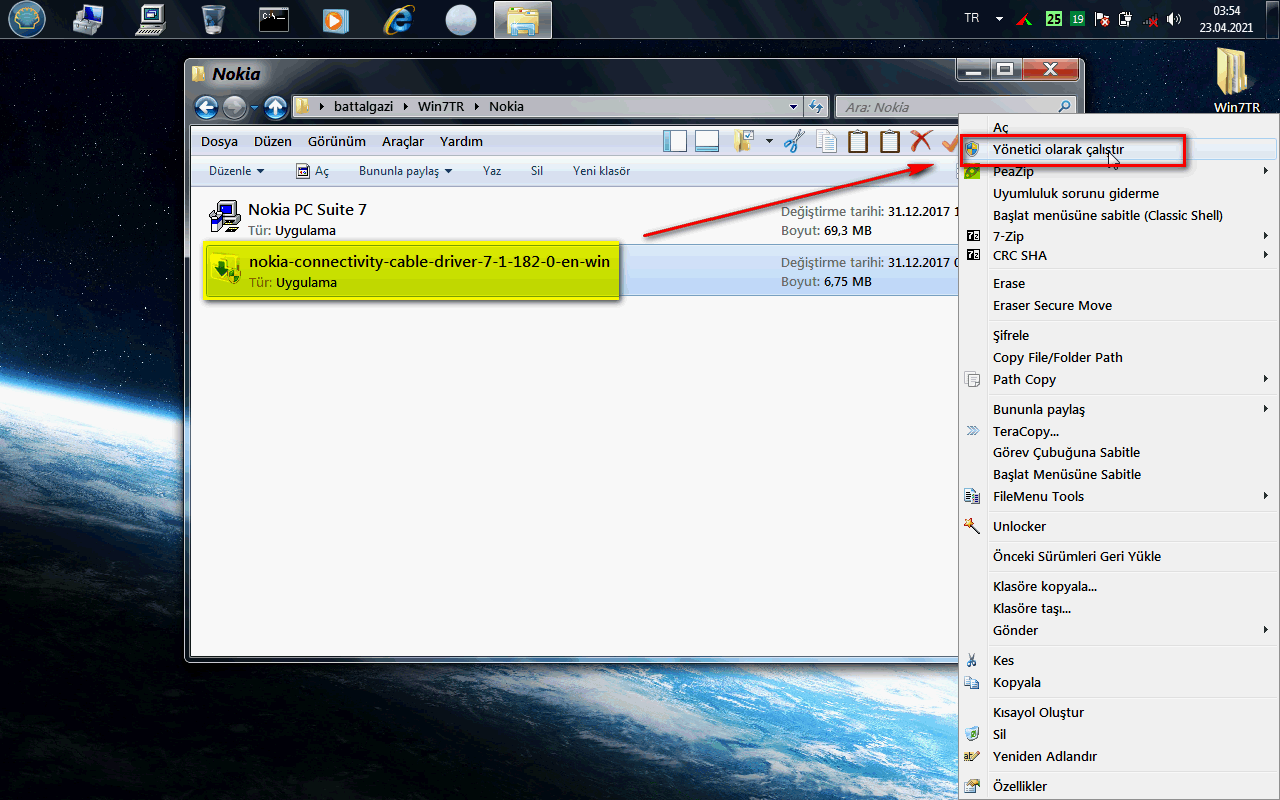
Task: Expand dropdown arrow beside folder options icon
Action: [x=769, y=141]
